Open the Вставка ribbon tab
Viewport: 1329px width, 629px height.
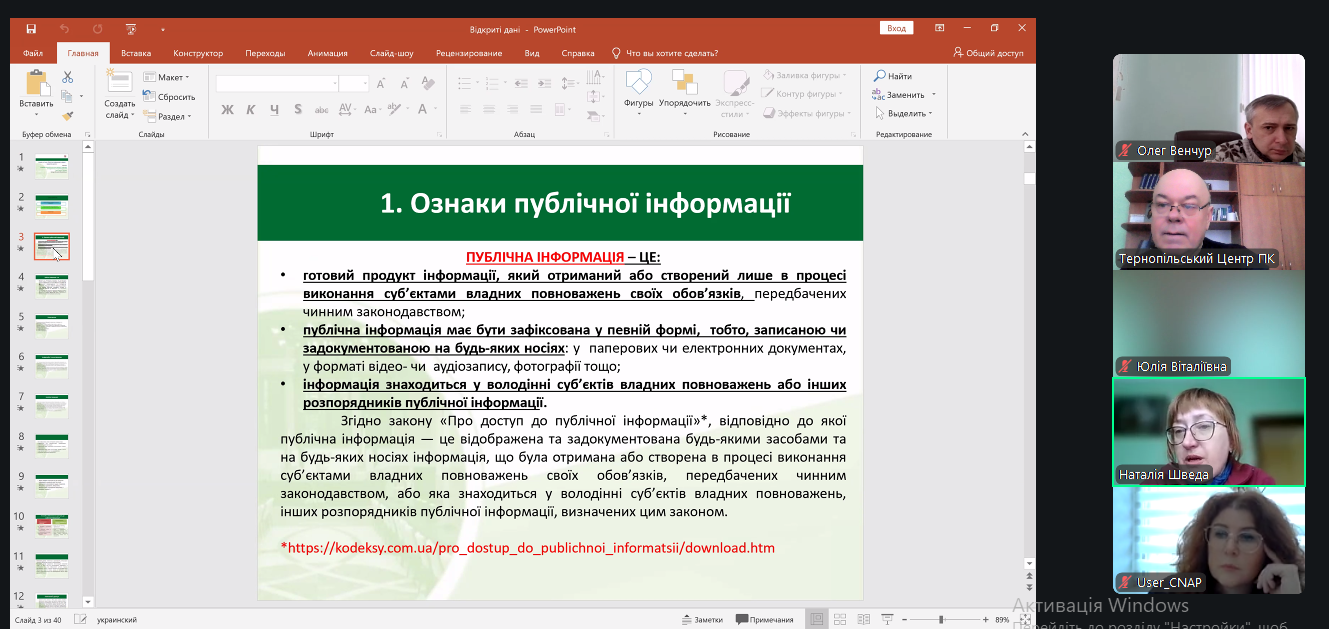(x=136, y=53)
